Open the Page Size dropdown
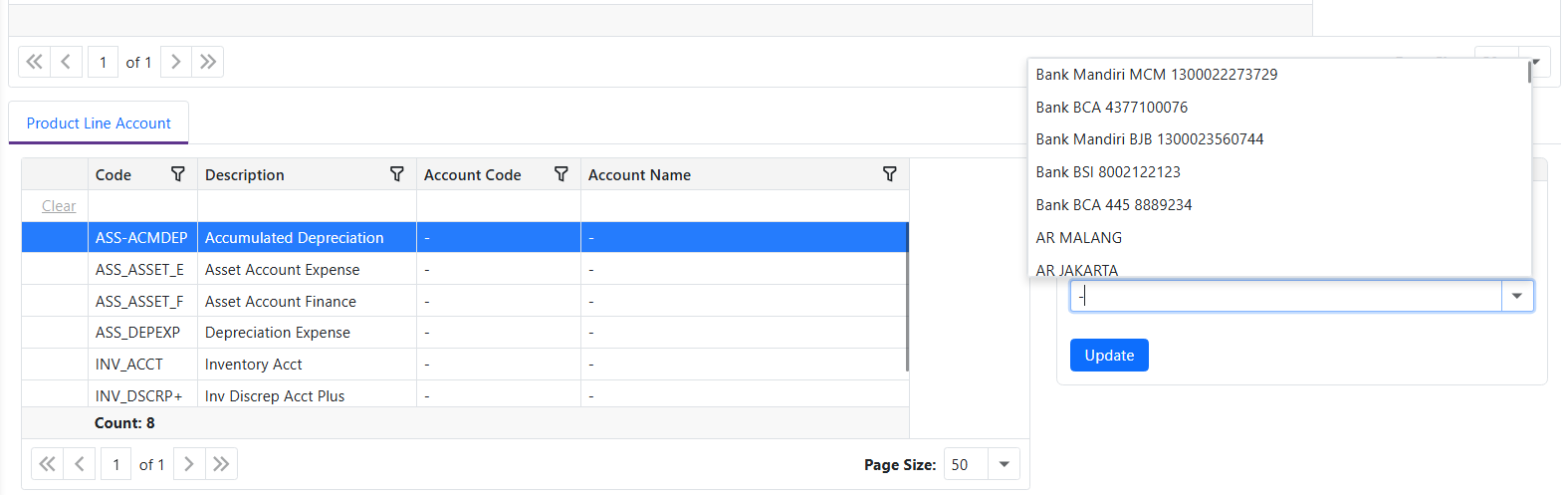 point(1004,464)
